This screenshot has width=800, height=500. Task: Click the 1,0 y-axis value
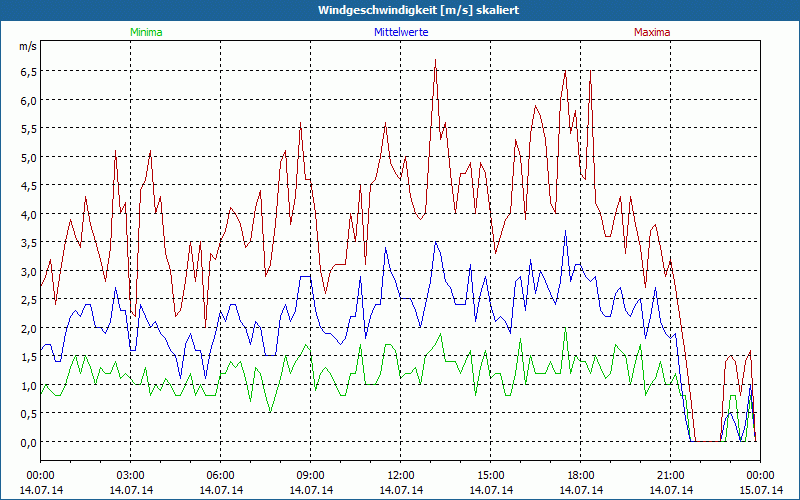tap(29, 386)
